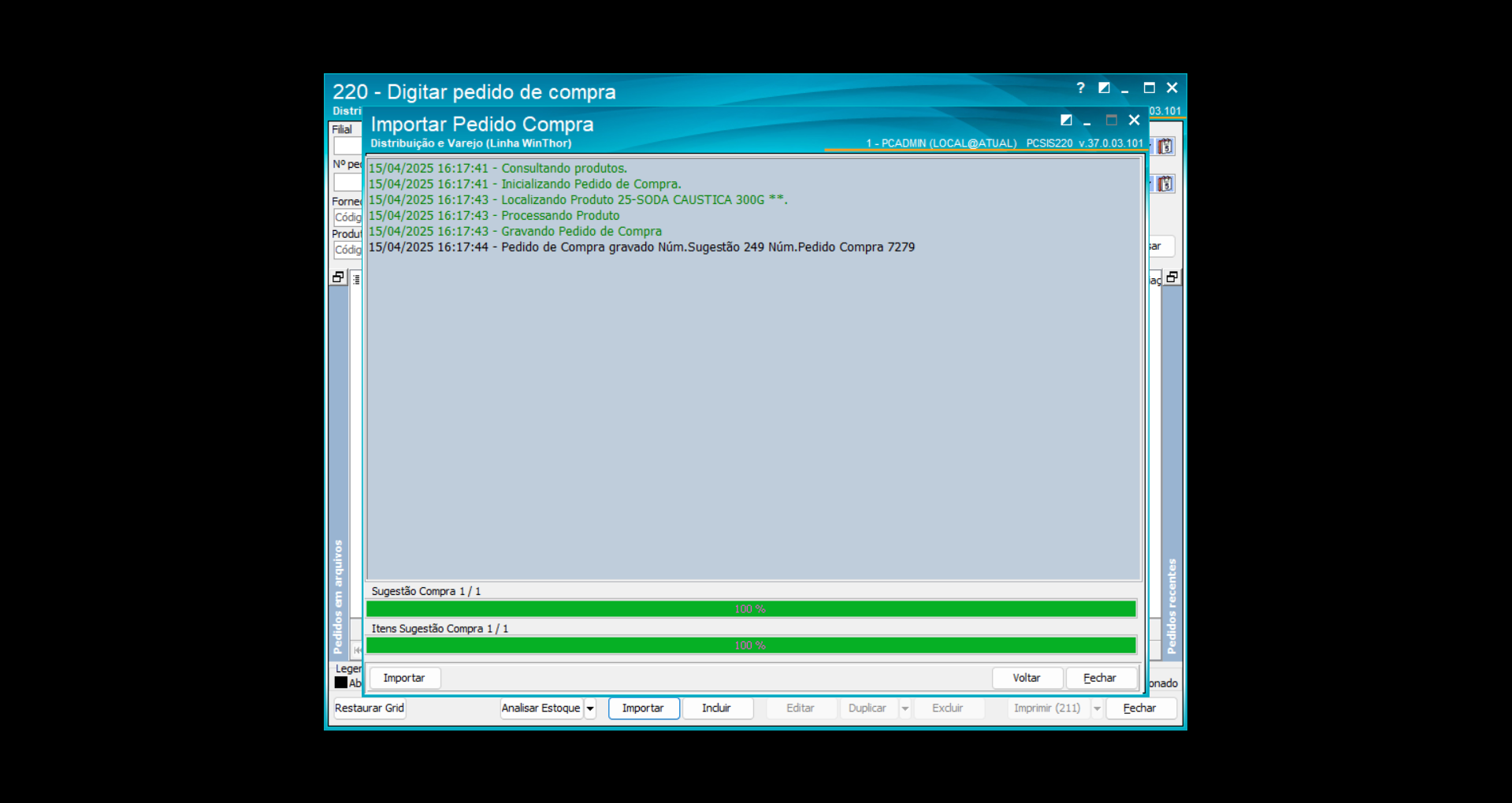Image resolution: width=1512 pixels, height=803 pixels.
Task: Maximize the 220 Digitar pedido window
Action: click(x=1149, y=88)
